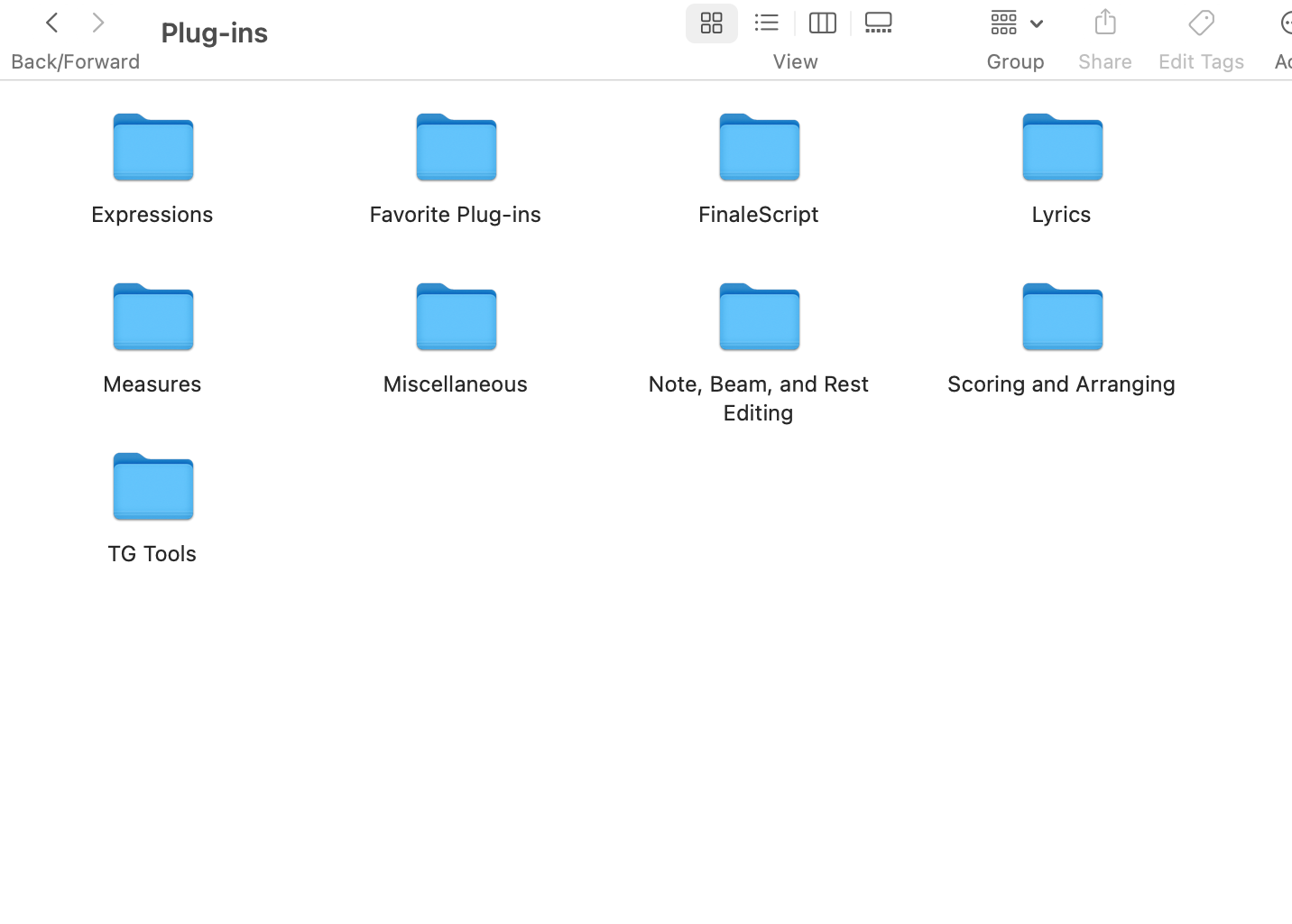1292x924 pixels.
Task: Open the action menu at toolbar edge
Action: pos(1284,23)
